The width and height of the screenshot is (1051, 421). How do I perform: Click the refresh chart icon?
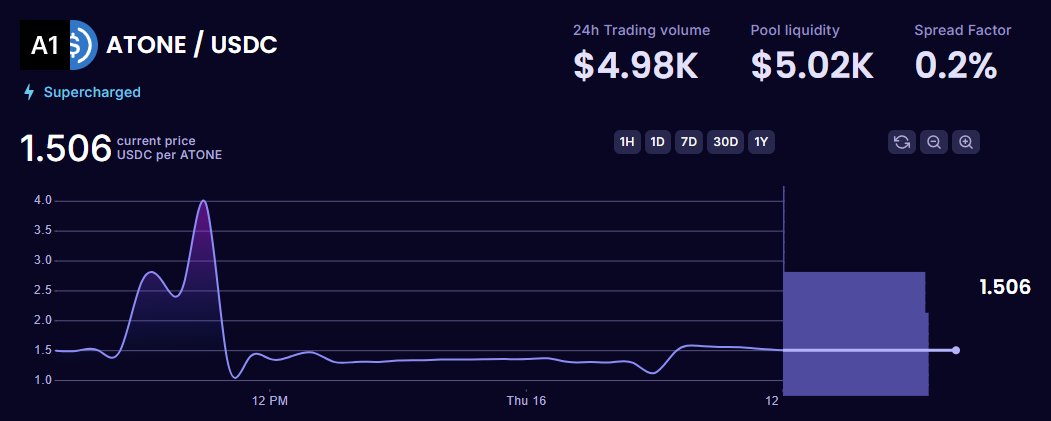click(x=902, y=142)
